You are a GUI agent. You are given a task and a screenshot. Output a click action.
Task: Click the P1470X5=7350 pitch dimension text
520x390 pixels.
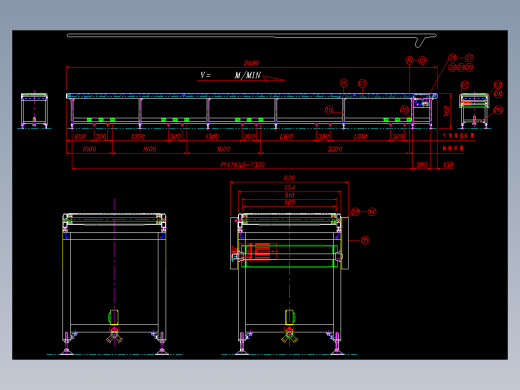pos(243,164)
